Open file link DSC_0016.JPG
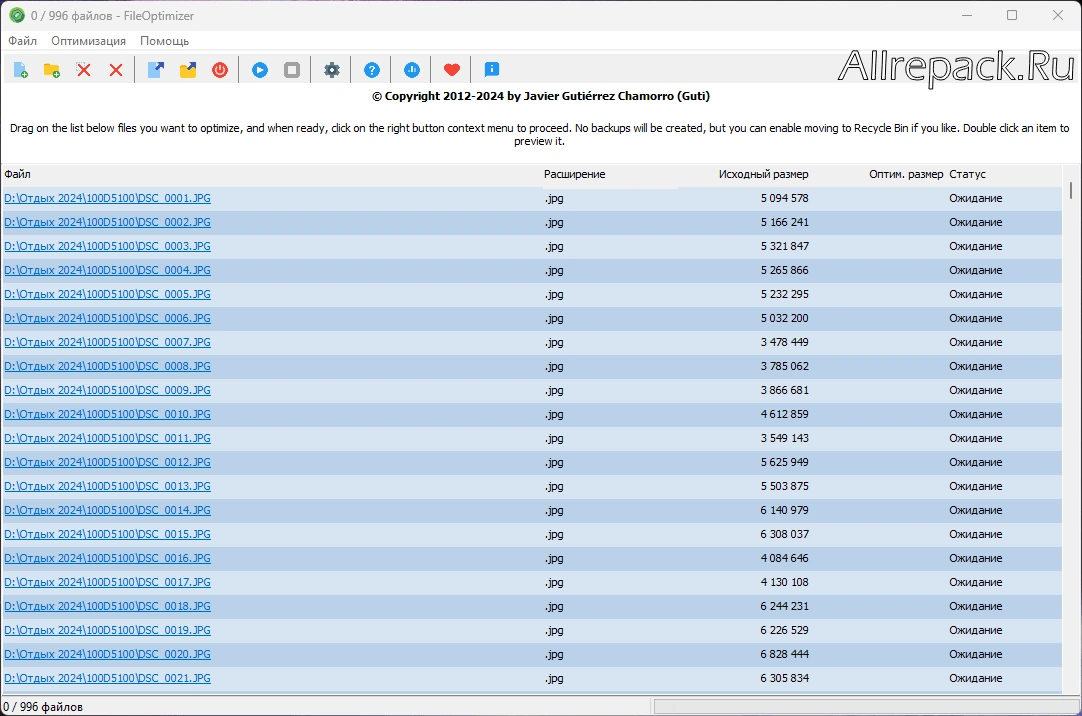This screenshot has width=1082, height=716. click(108, 559)
